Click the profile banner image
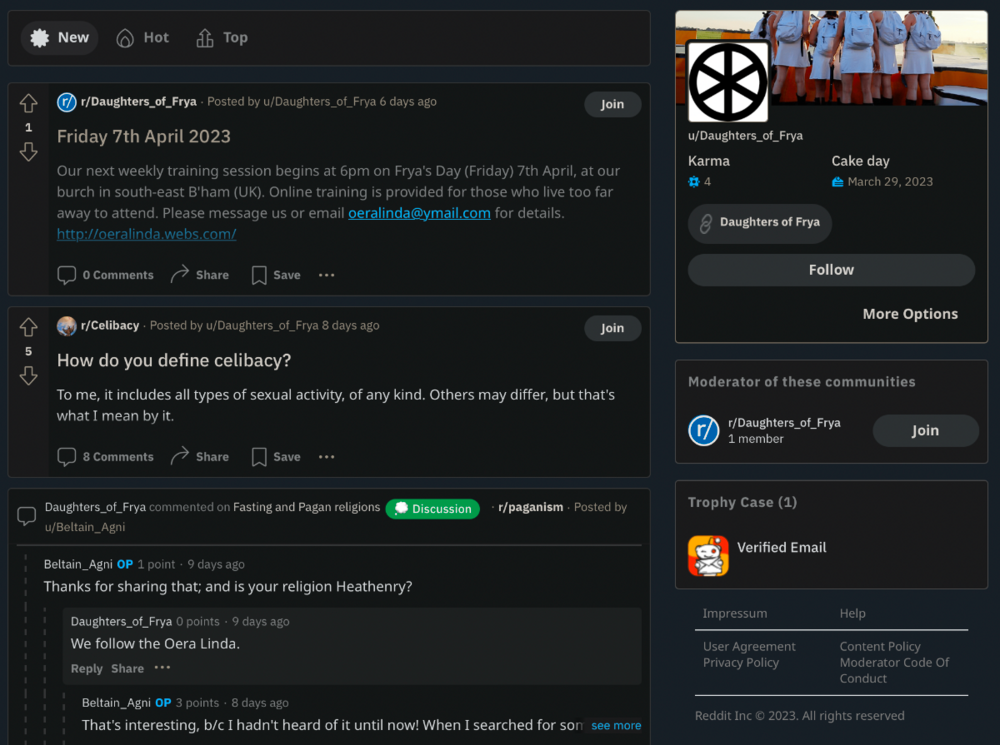Image resolution: width=1000 pixels, height=745 pixels. [x=879, y=57]
